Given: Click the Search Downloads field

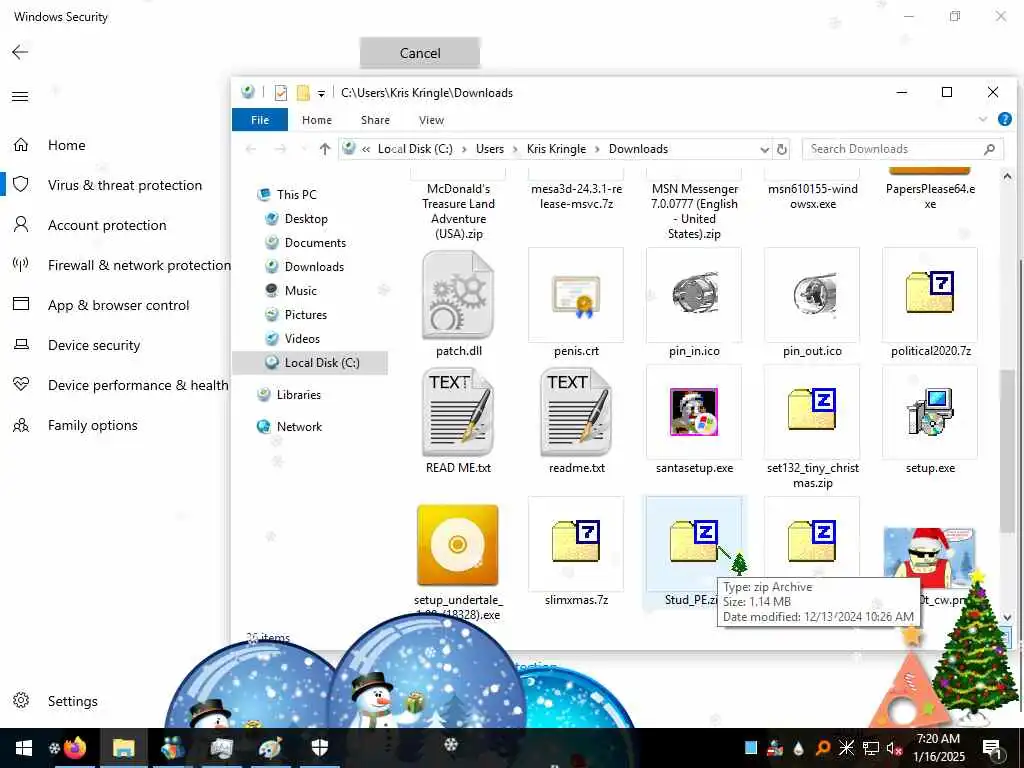Looking at the screenshot, I should [903, 149].
